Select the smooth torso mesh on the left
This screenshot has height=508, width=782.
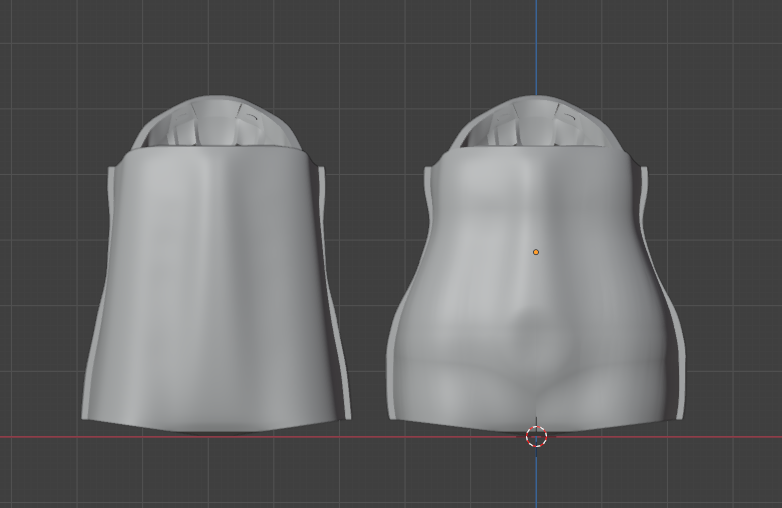point(216,264)
